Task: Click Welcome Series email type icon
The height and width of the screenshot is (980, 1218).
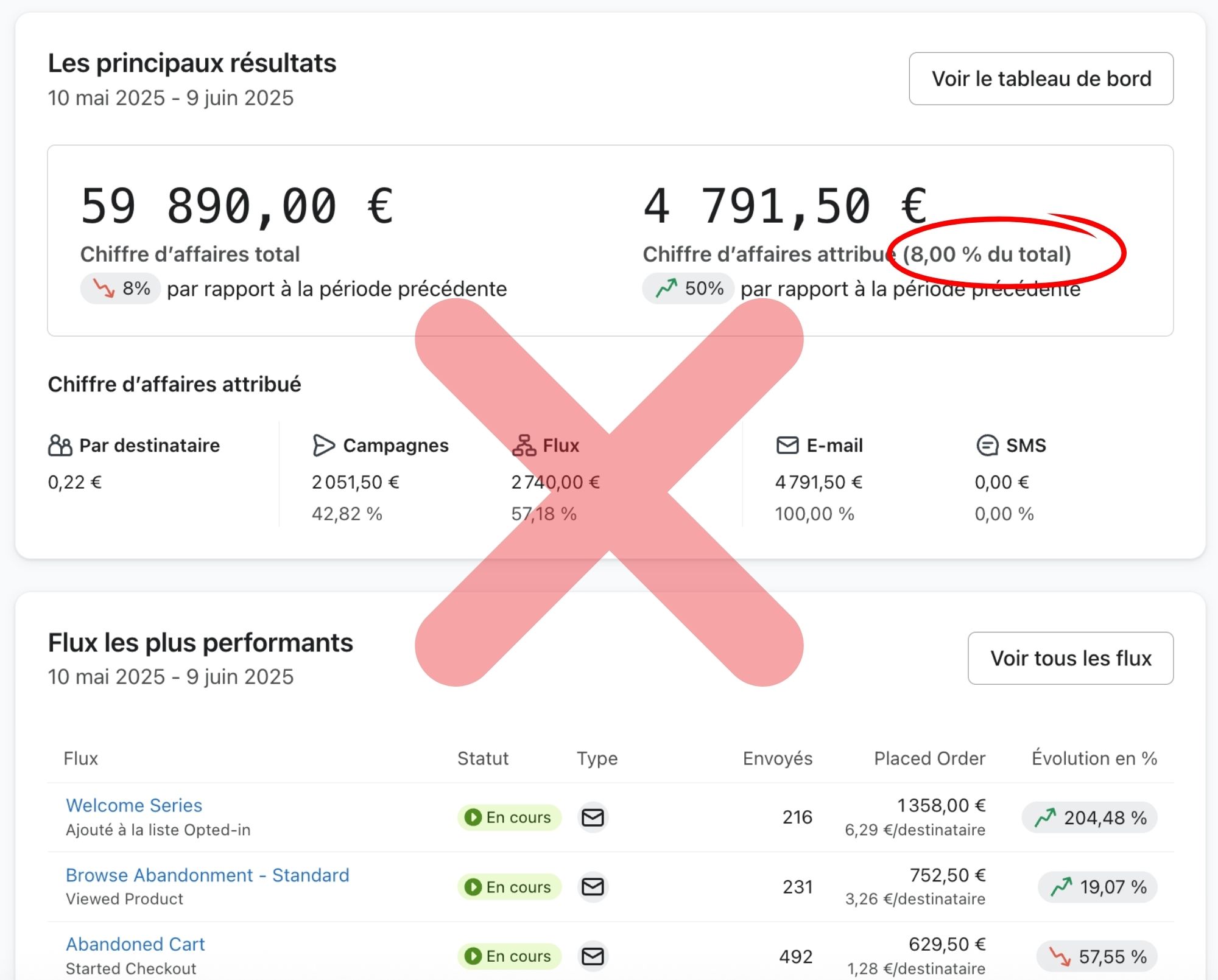Action: (593, 817)
